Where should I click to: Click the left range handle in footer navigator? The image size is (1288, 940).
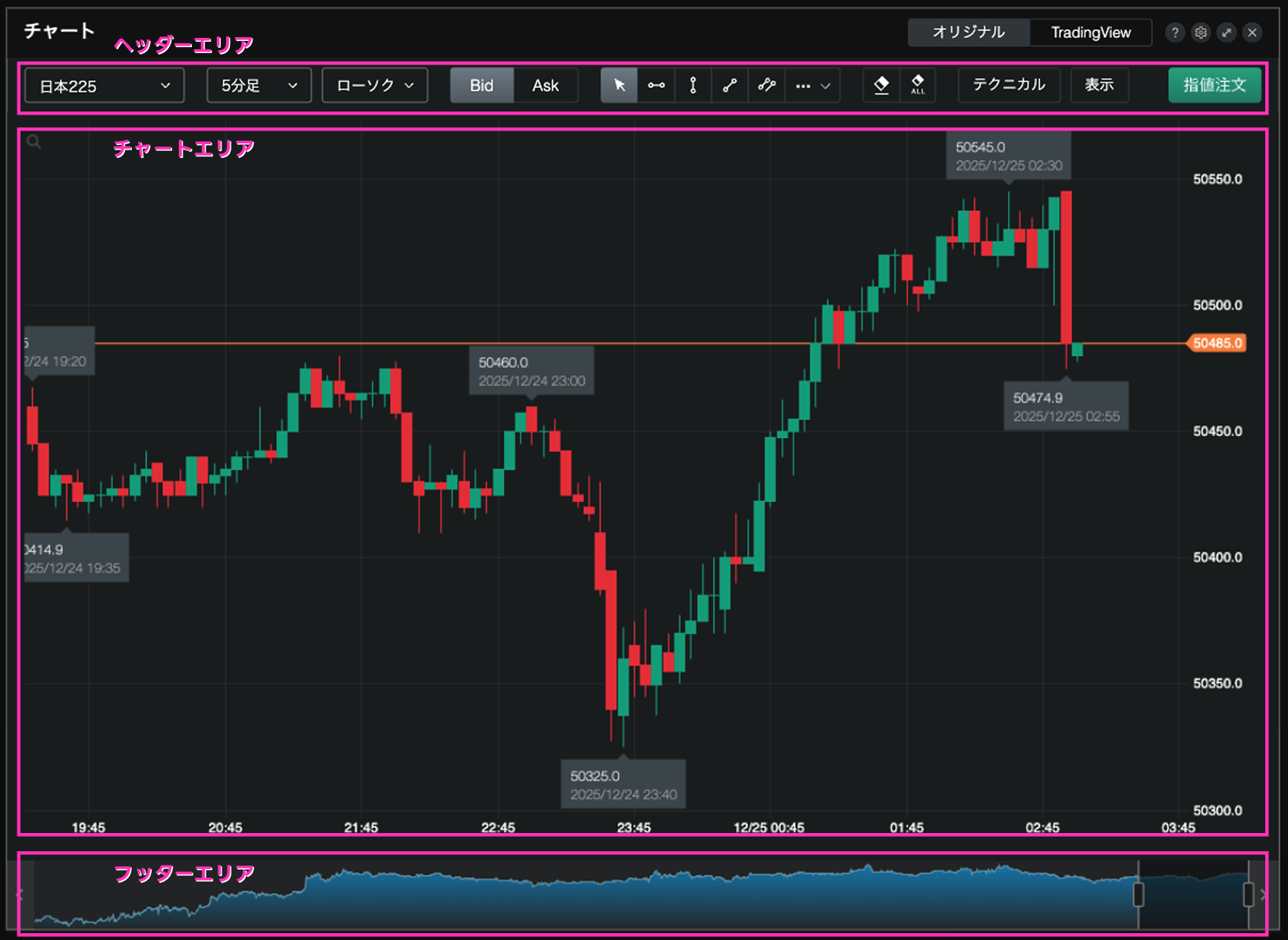1138,894
